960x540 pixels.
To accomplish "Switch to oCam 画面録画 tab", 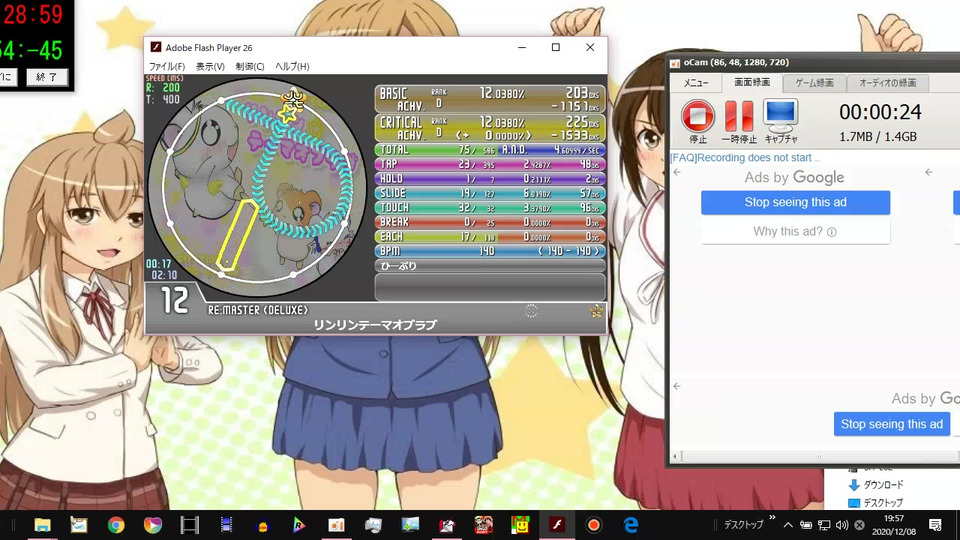I will (x=752, y=82).
